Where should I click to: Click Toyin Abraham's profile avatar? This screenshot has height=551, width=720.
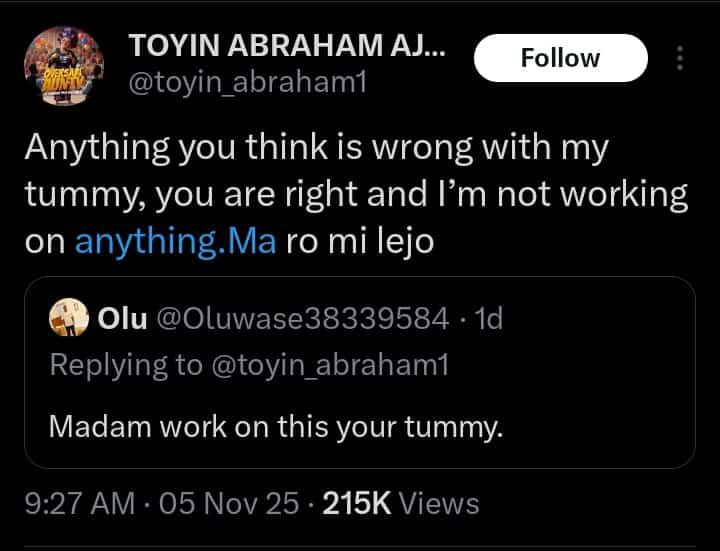tap(66, 66)
